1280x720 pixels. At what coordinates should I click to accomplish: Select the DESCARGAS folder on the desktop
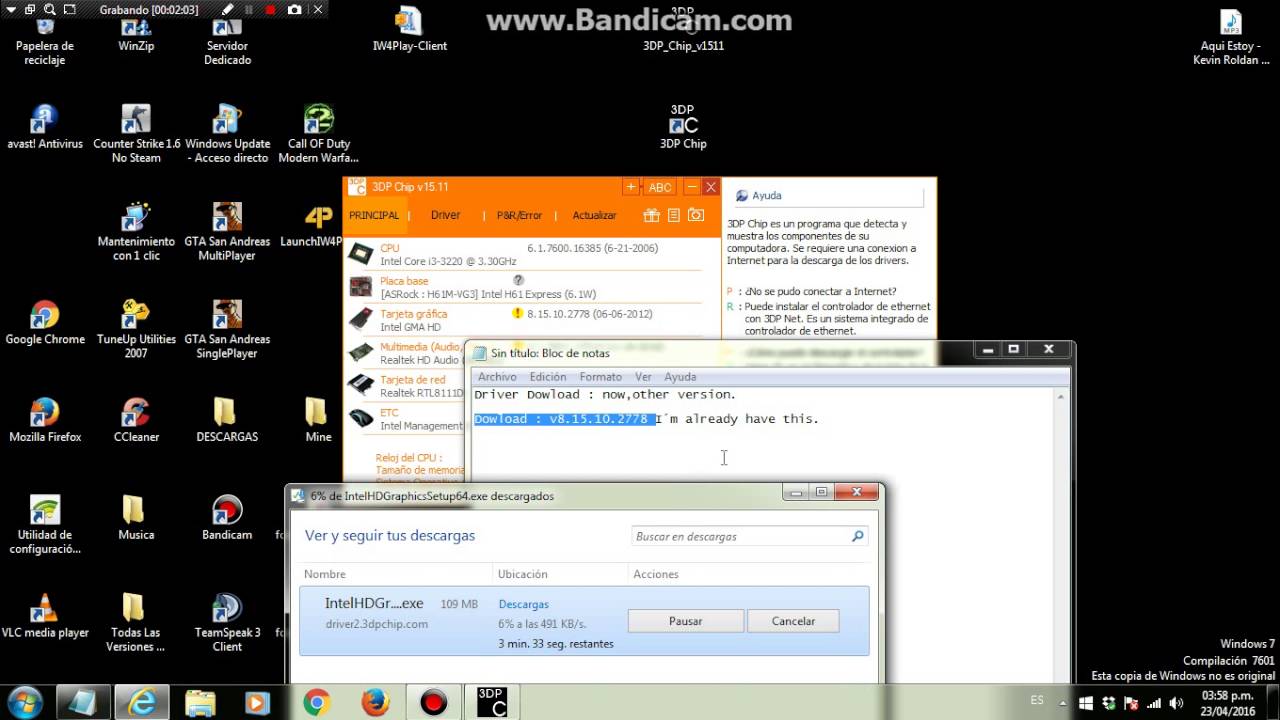pos(227,421)
